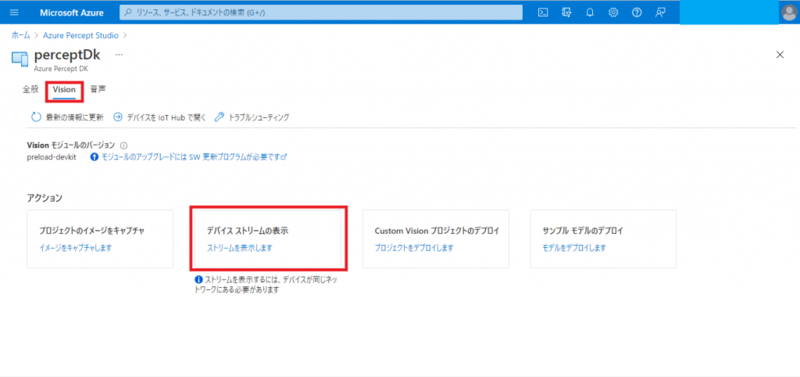Open the ellipsis menu beside perceptDk
The height and width of the screenshot is (377, 800).
[119, 55]
